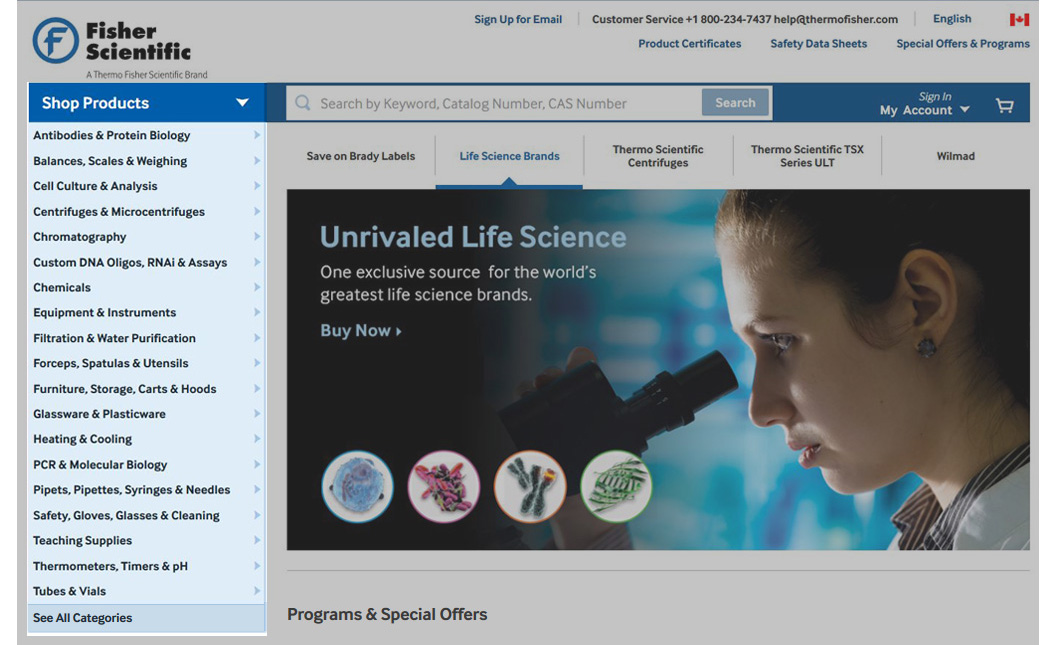1056x645 pixels.
Task: Collapse the Shop Products dropdown menu
Action: point(242,103)
